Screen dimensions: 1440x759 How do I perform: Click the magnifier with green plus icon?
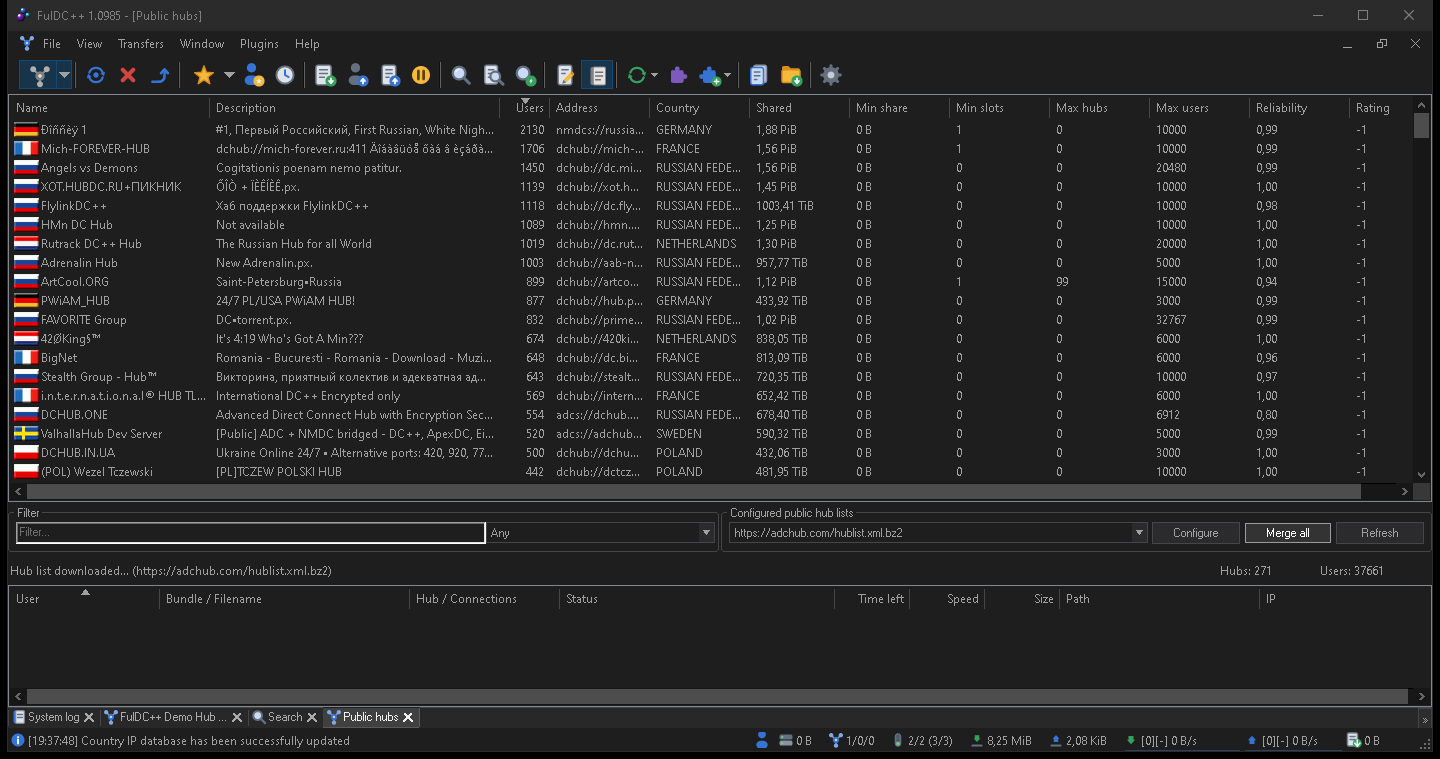click(x=525, y=75)
